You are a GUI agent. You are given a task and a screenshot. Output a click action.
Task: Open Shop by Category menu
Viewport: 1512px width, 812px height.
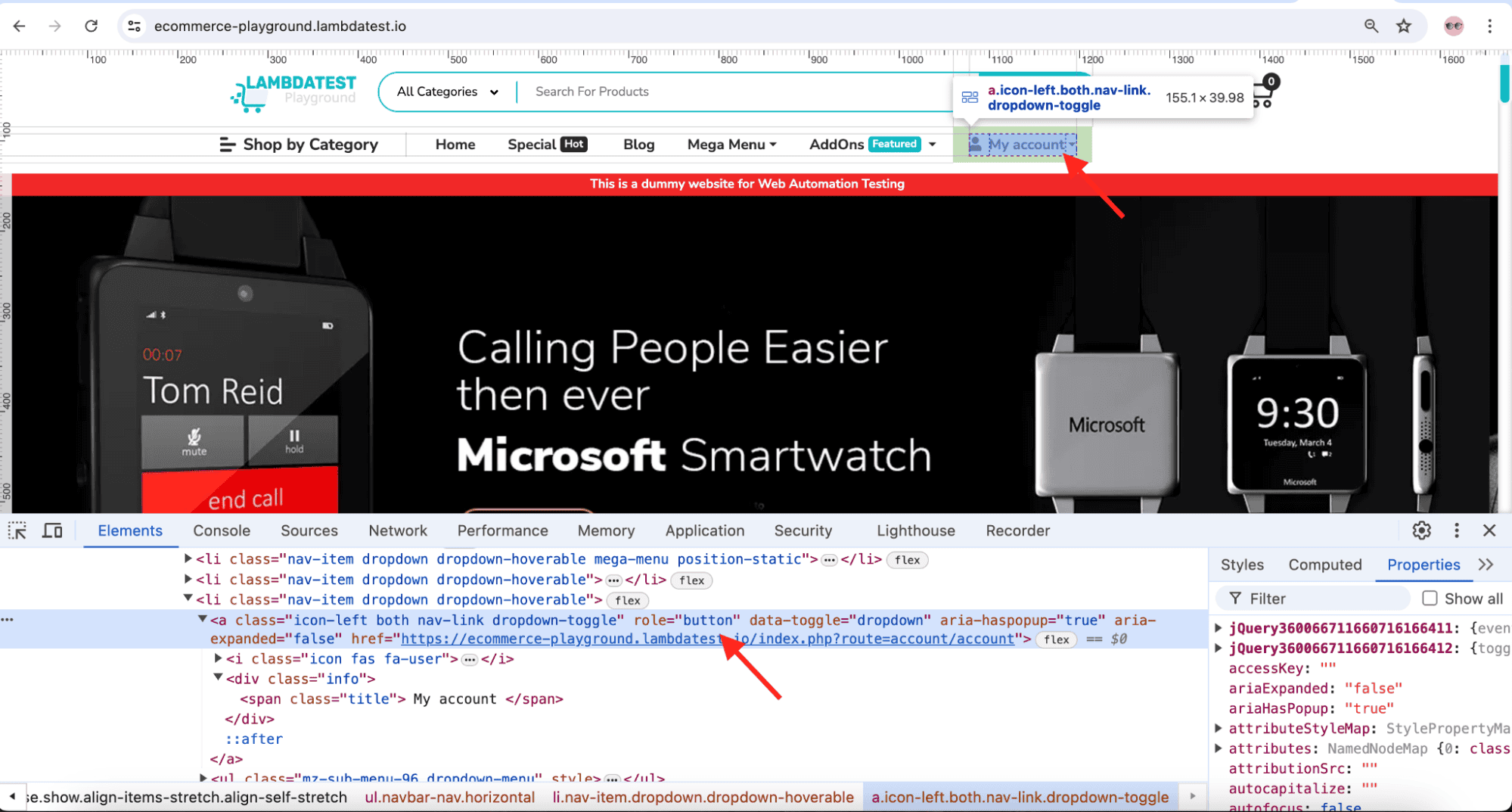[300, 145]
